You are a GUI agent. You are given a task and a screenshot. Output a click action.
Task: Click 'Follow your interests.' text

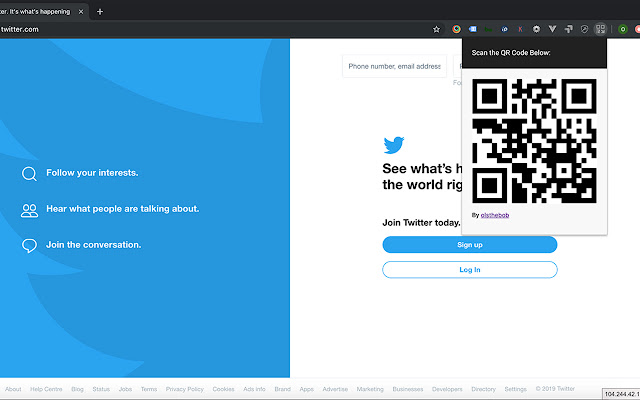point(92,173)
